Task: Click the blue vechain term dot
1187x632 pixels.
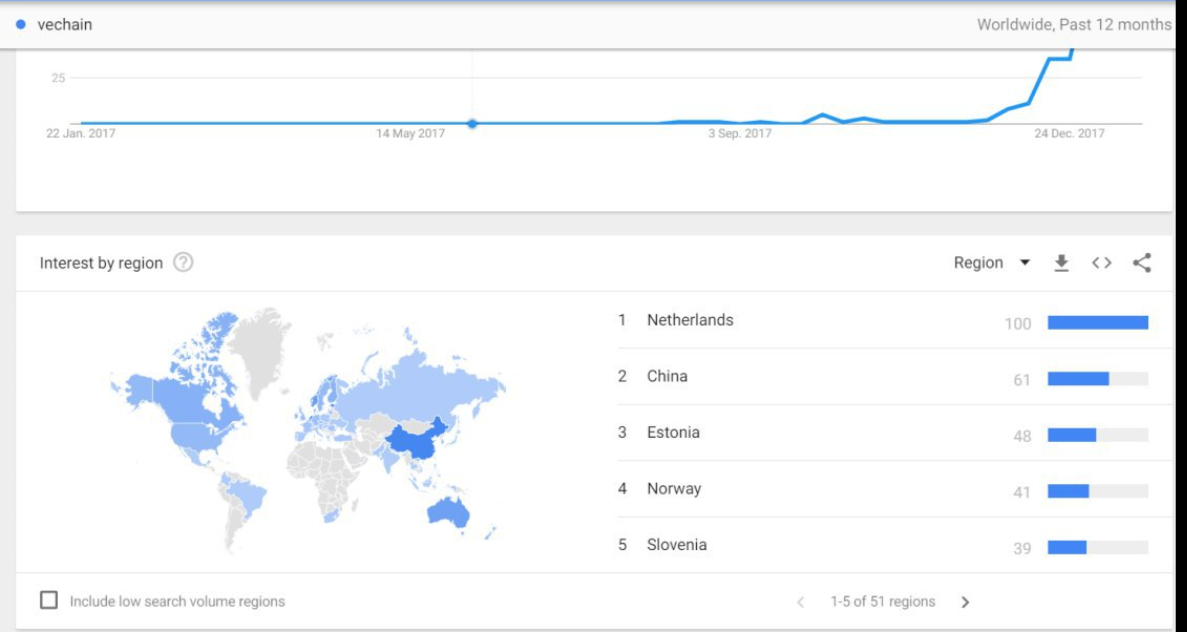Action: 21,24
